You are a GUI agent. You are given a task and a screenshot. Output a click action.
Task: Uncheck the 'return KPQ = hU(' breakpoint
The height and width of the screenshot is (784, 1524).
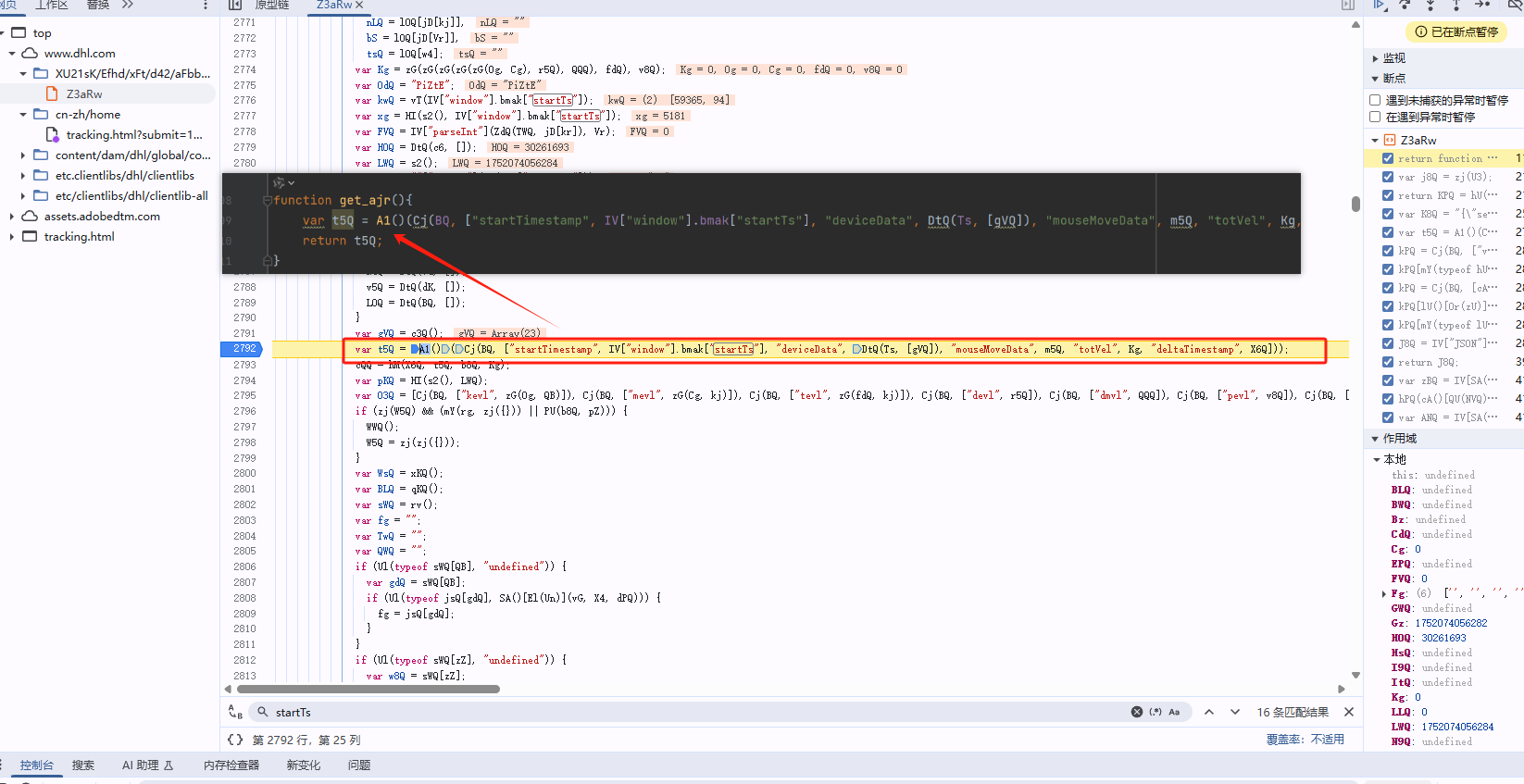tap(1388, 195)
